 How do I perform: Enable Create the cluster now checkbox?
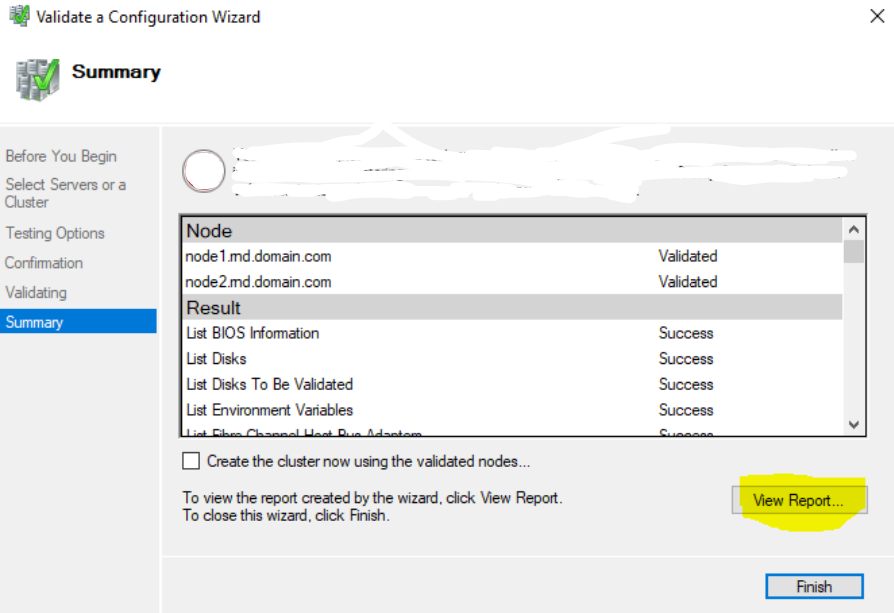pos(191,461)
